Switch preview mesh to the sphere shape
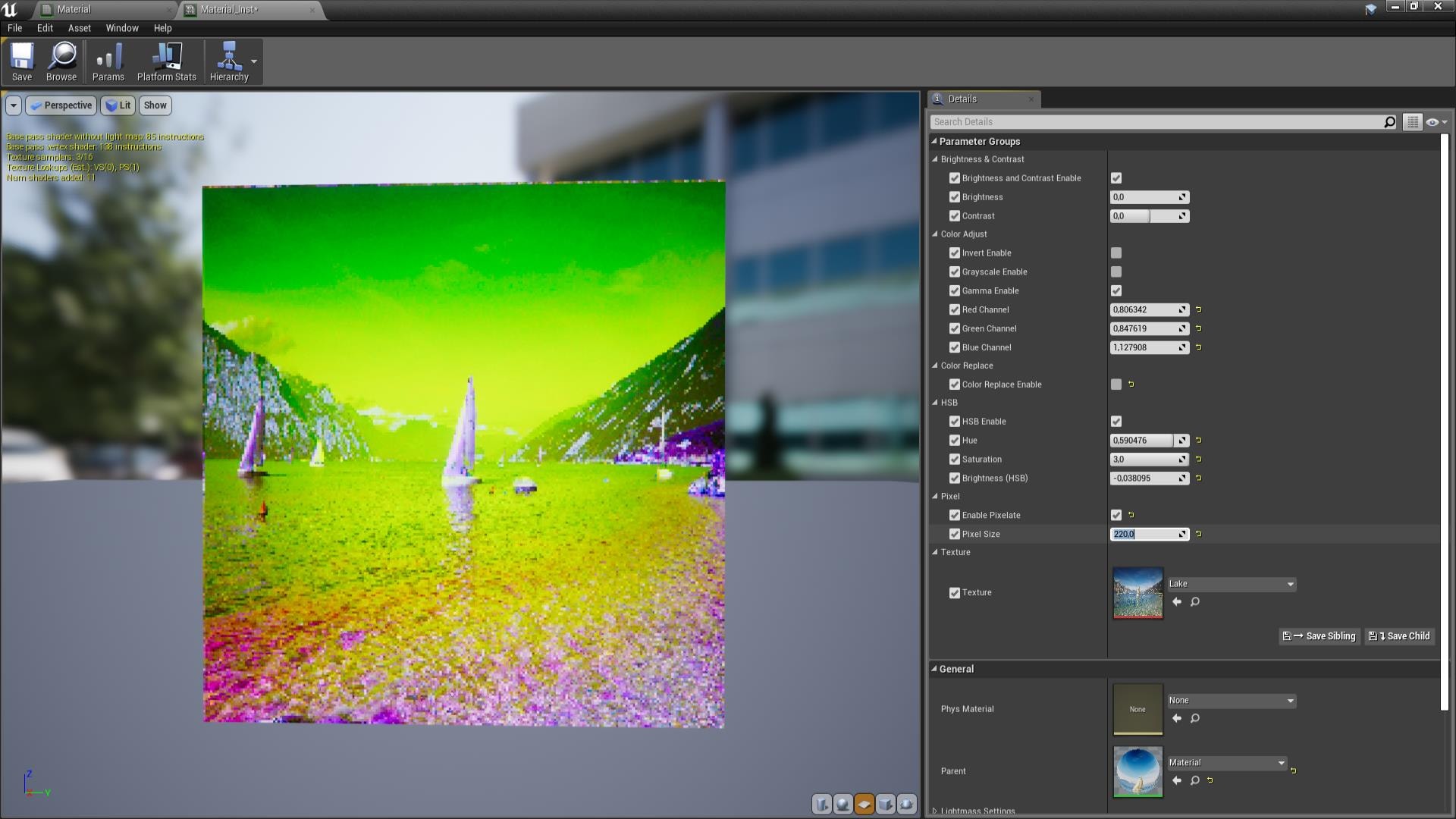This screenshot has height=819, width=1456. point(842,805)
